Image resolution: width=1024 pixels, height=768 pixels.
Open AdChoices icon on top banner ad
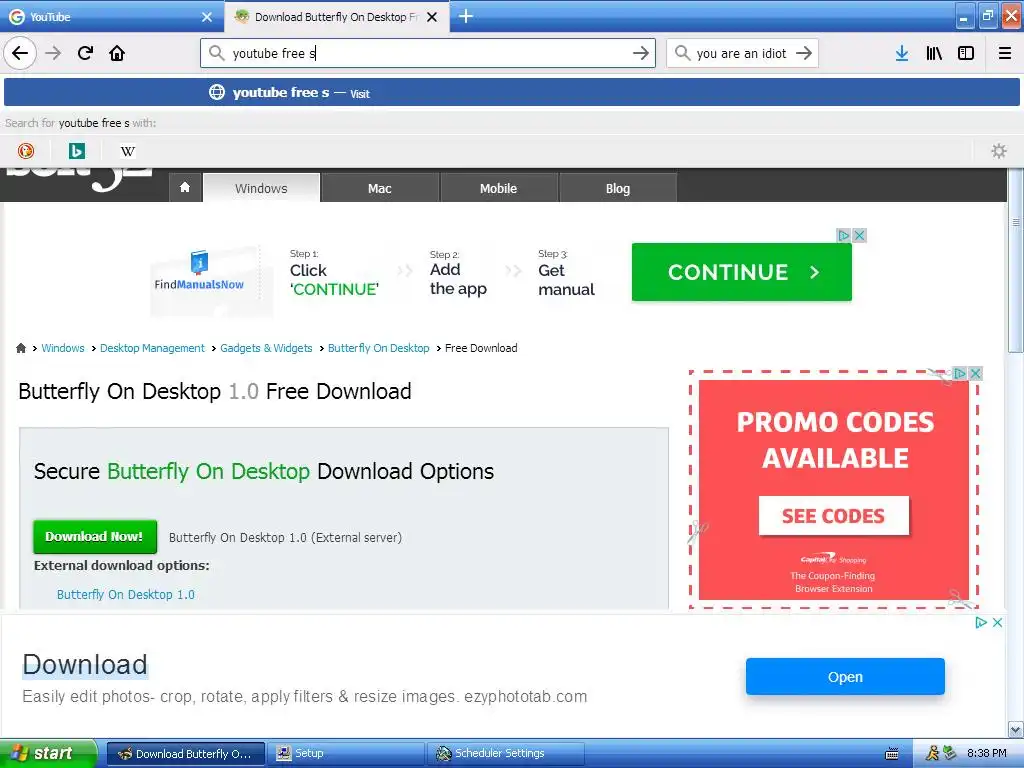(844, 235)
